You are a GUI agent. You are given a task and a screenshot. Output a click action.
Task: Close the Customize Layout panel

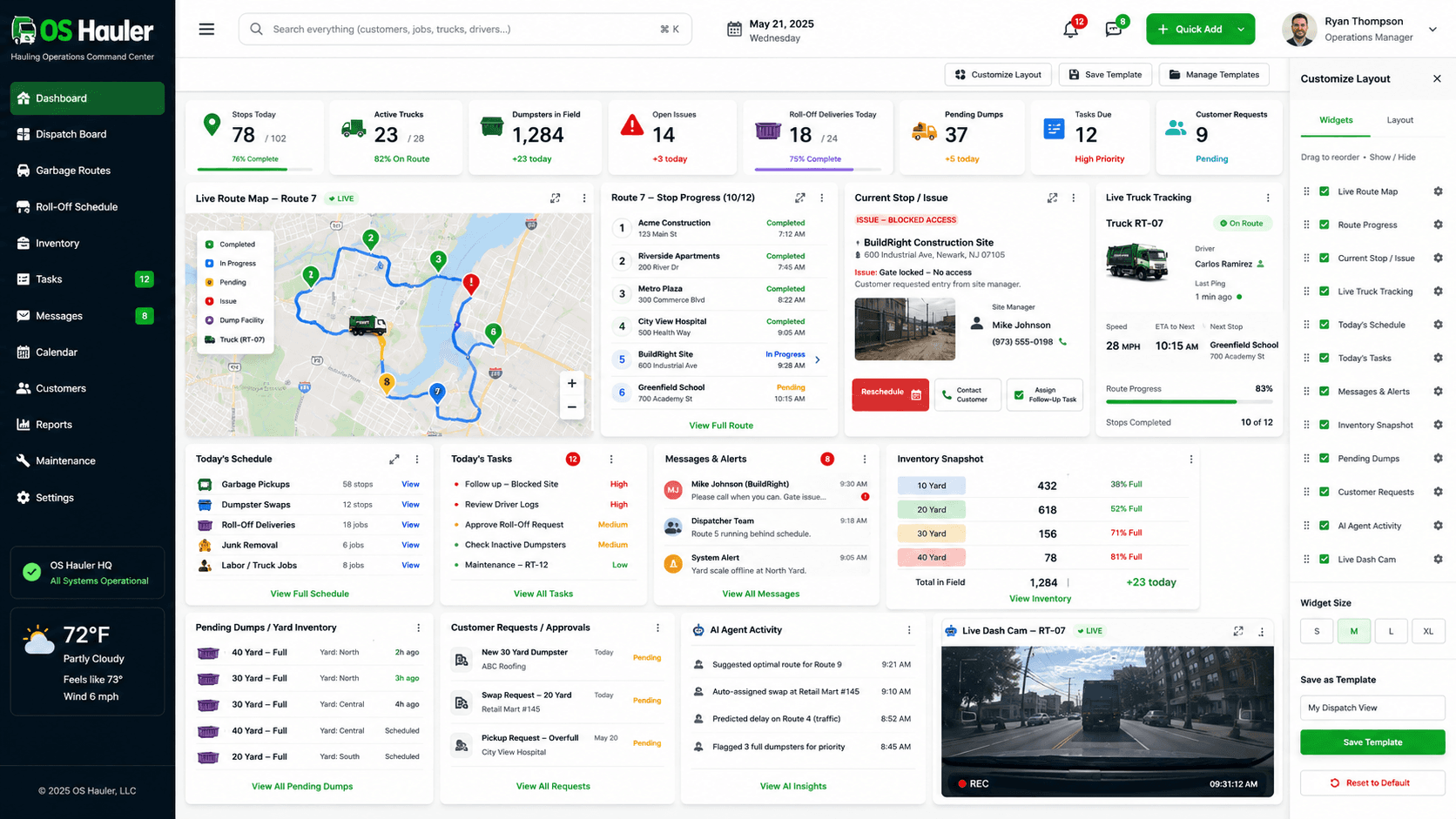pos(1437,78)
